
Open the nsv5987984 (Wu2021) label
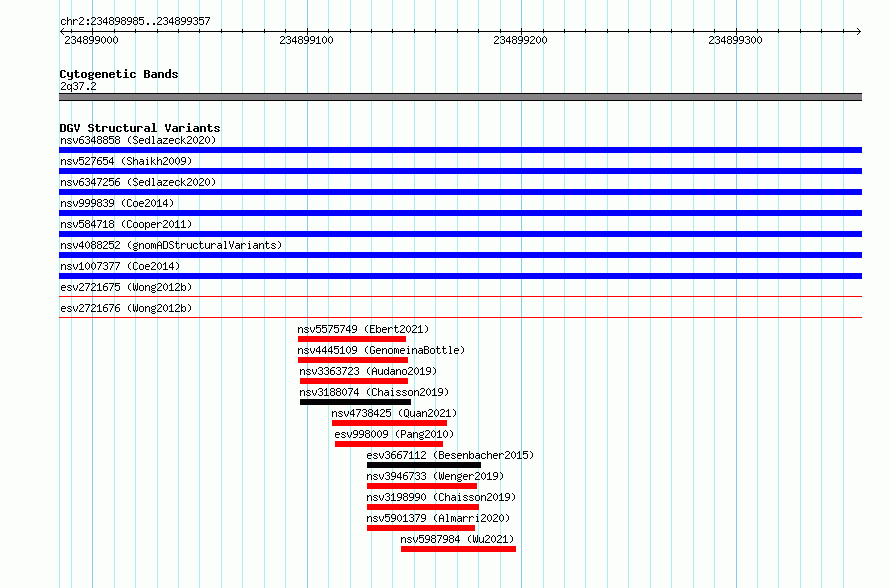pyautogui.click(x=457, y=539)
